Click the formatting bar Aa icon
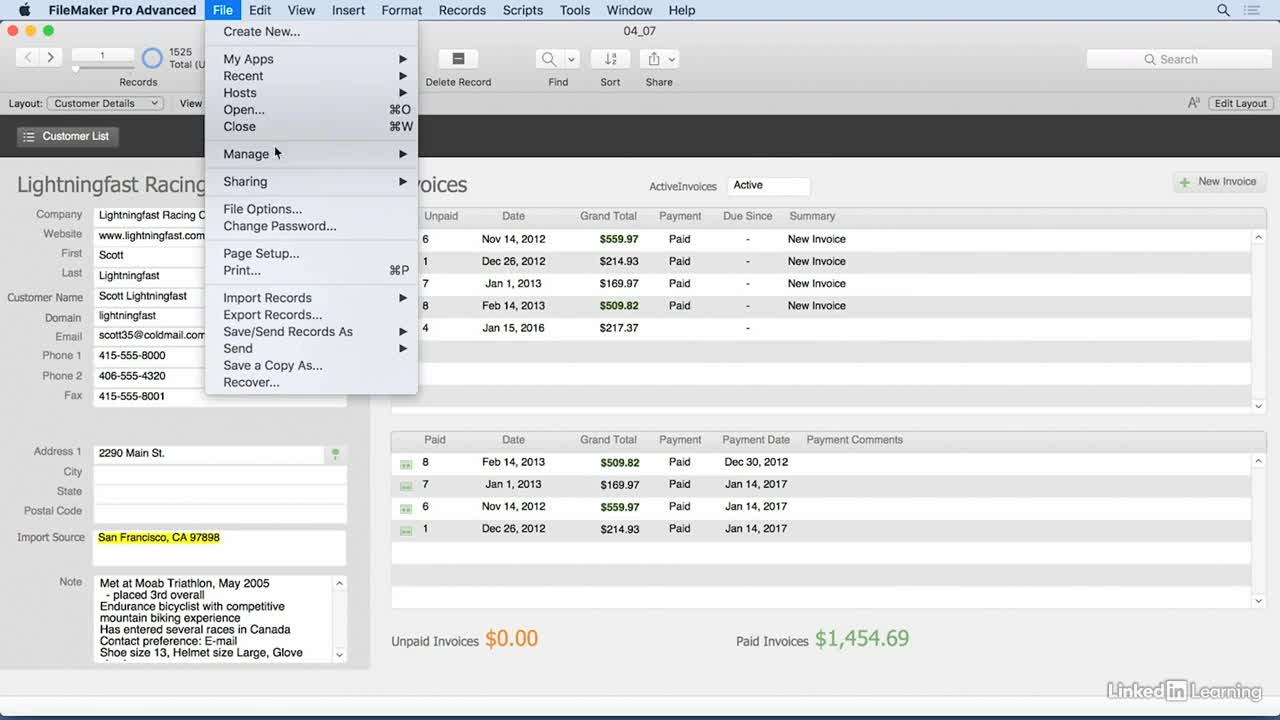Viewport: 1280px width, 720px height. click(x=1194, y=103)
